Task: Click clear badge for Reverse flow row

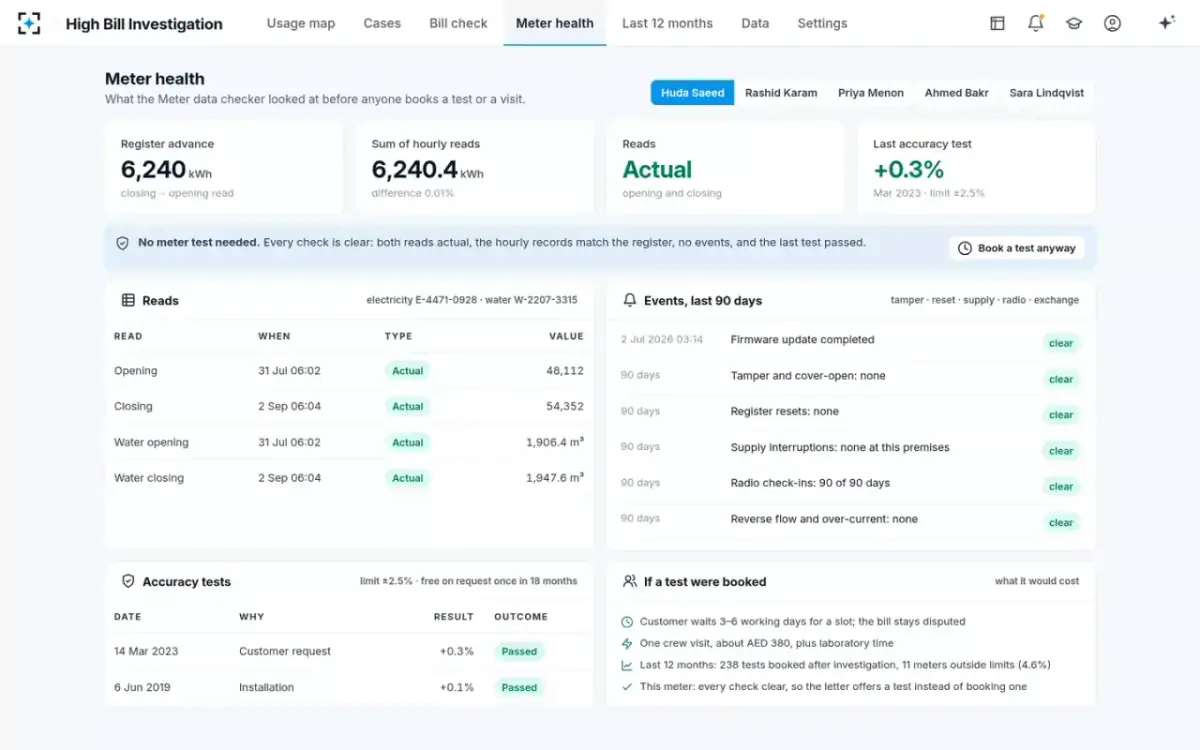Action: tap(1061, 522)
